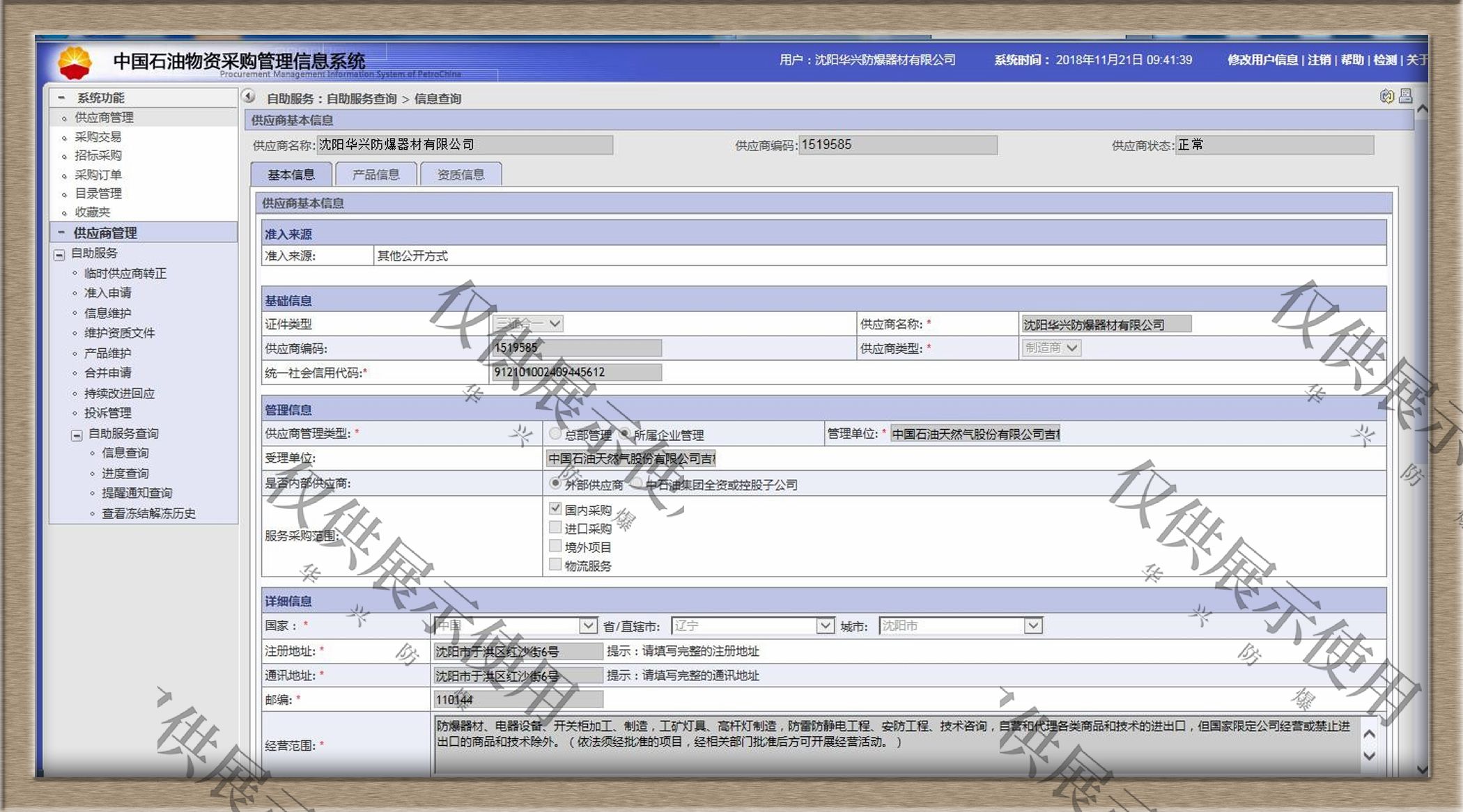This screenshot has height=812, width=1463.
Task: Click 注销 link in header
Action: click(x=1319, y=60)
